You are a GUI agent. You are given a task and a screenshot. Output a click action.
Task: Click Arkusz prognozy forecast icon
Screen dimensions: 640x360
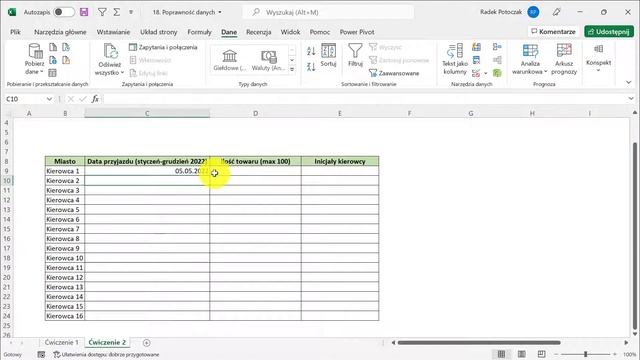(564, 51)
